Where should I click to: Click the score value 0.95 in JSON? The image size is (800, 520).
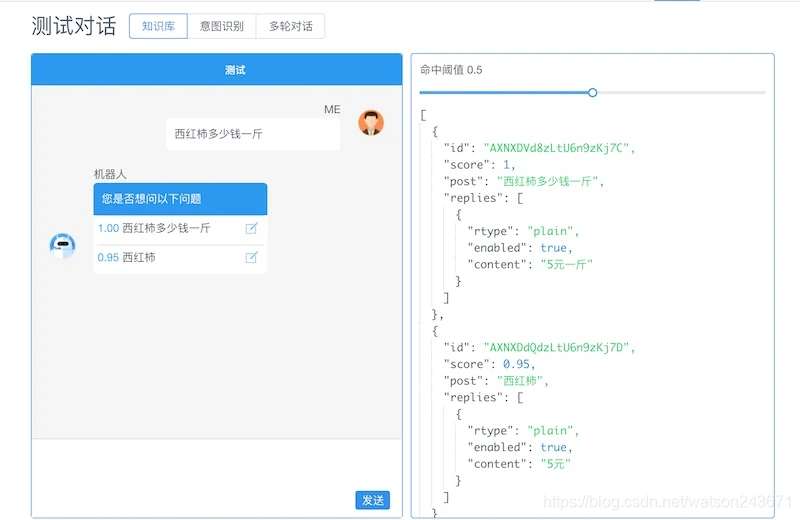coord(516,364)
